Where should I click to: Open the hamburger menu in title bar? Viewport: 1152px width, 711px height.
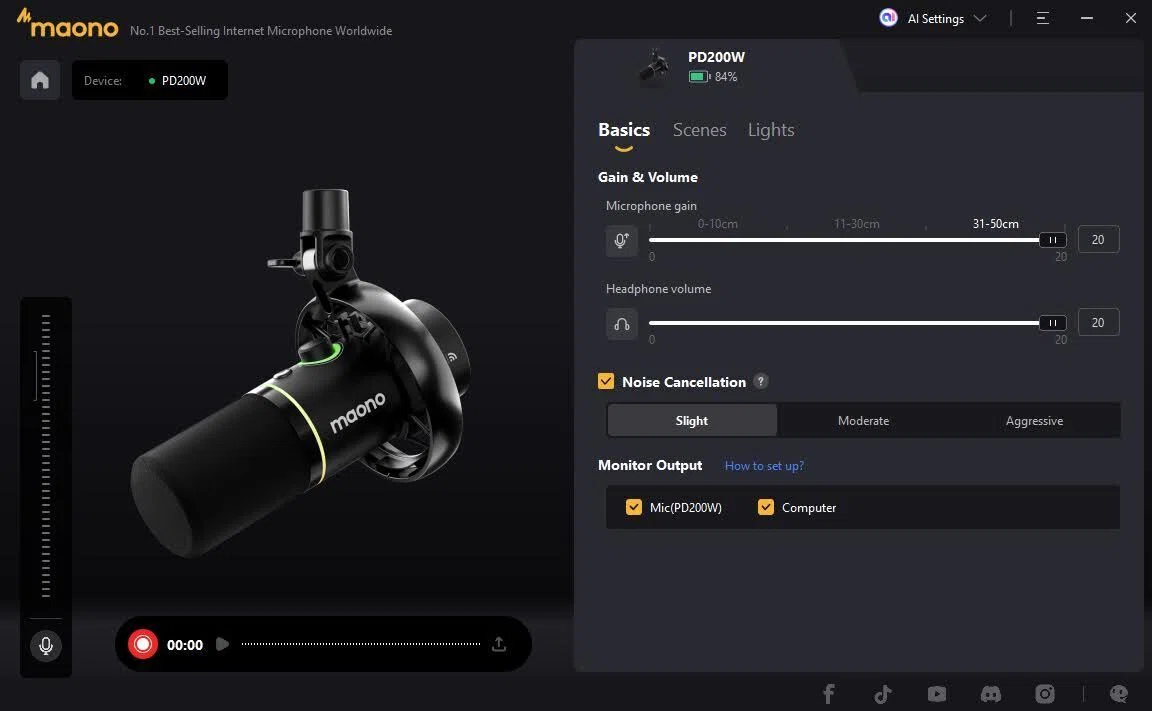(1043, 18)
